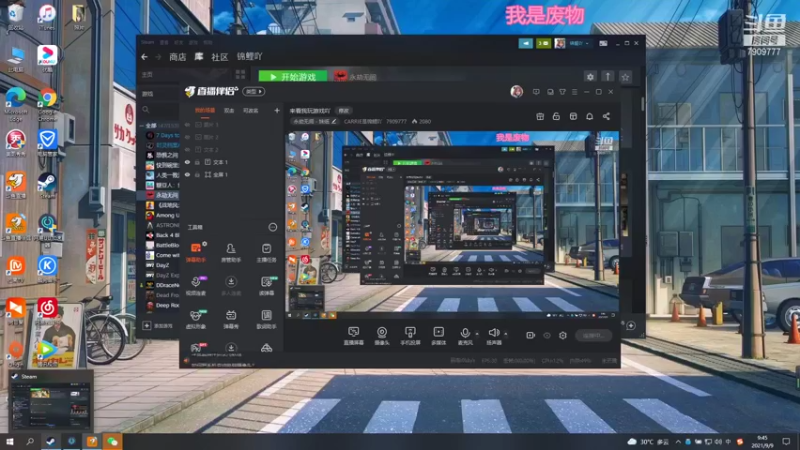Add a screen capture source (直播屏幕)
The height and width of the screenshot is (450, 800).
point(354,336)
